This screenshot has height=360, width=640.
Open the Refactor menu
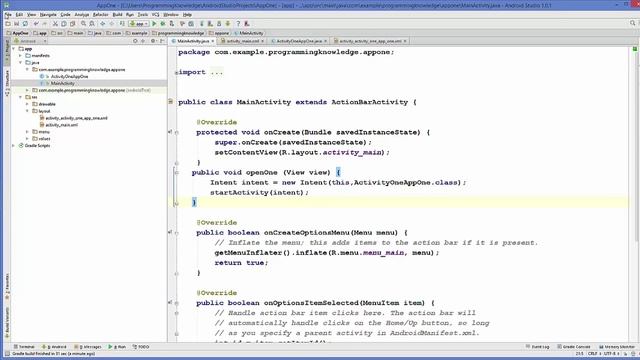tap(100, 15)
